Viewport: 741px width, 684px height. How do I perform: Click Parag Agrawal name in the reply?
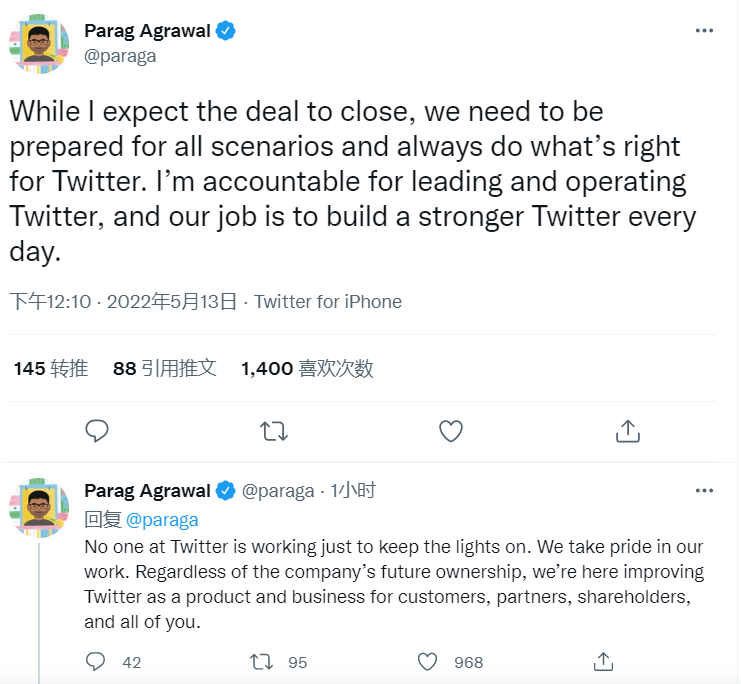[x=147, y=491]
